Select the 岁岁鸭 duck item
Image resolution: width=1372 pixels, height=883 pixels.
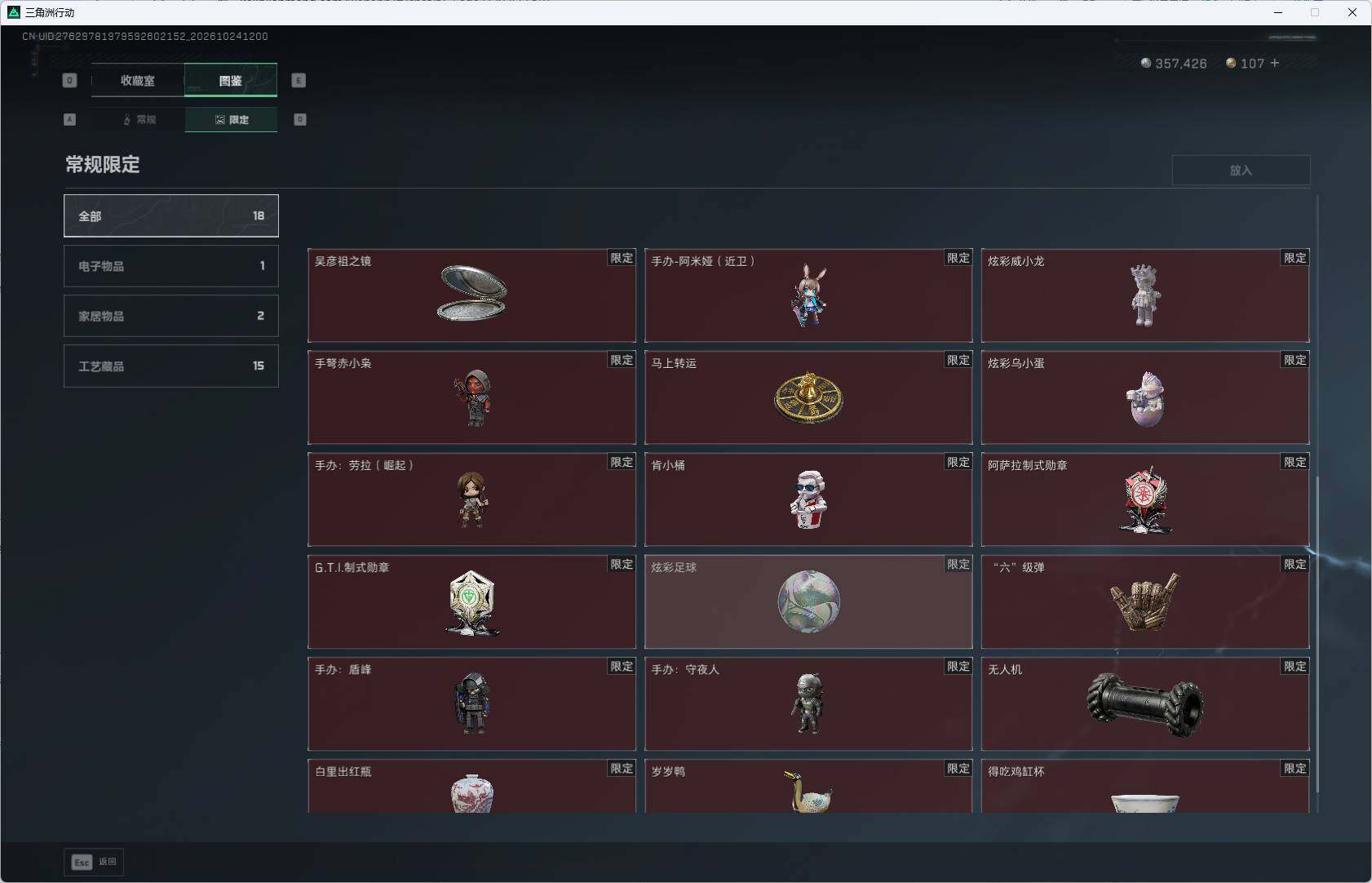point(808,786)
